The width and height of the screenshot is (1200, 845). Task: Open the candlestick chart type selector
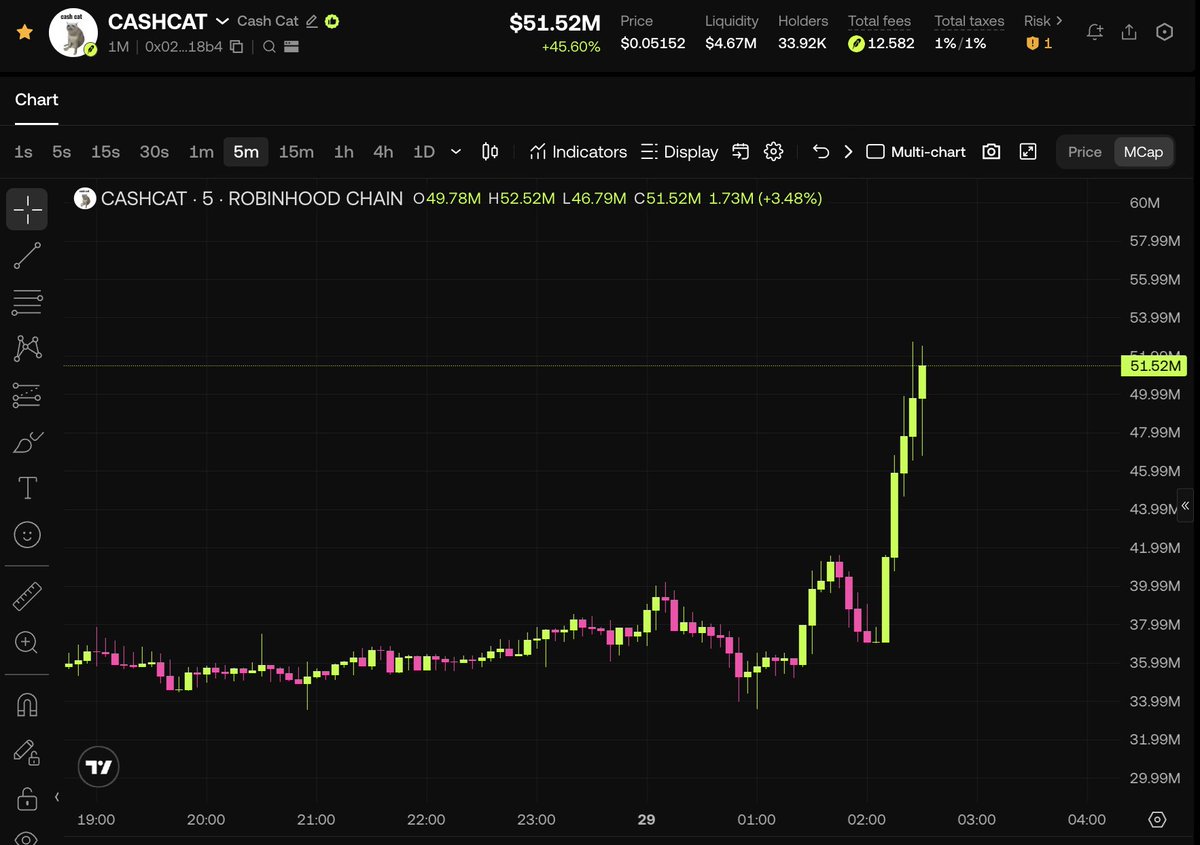(490, 152)
